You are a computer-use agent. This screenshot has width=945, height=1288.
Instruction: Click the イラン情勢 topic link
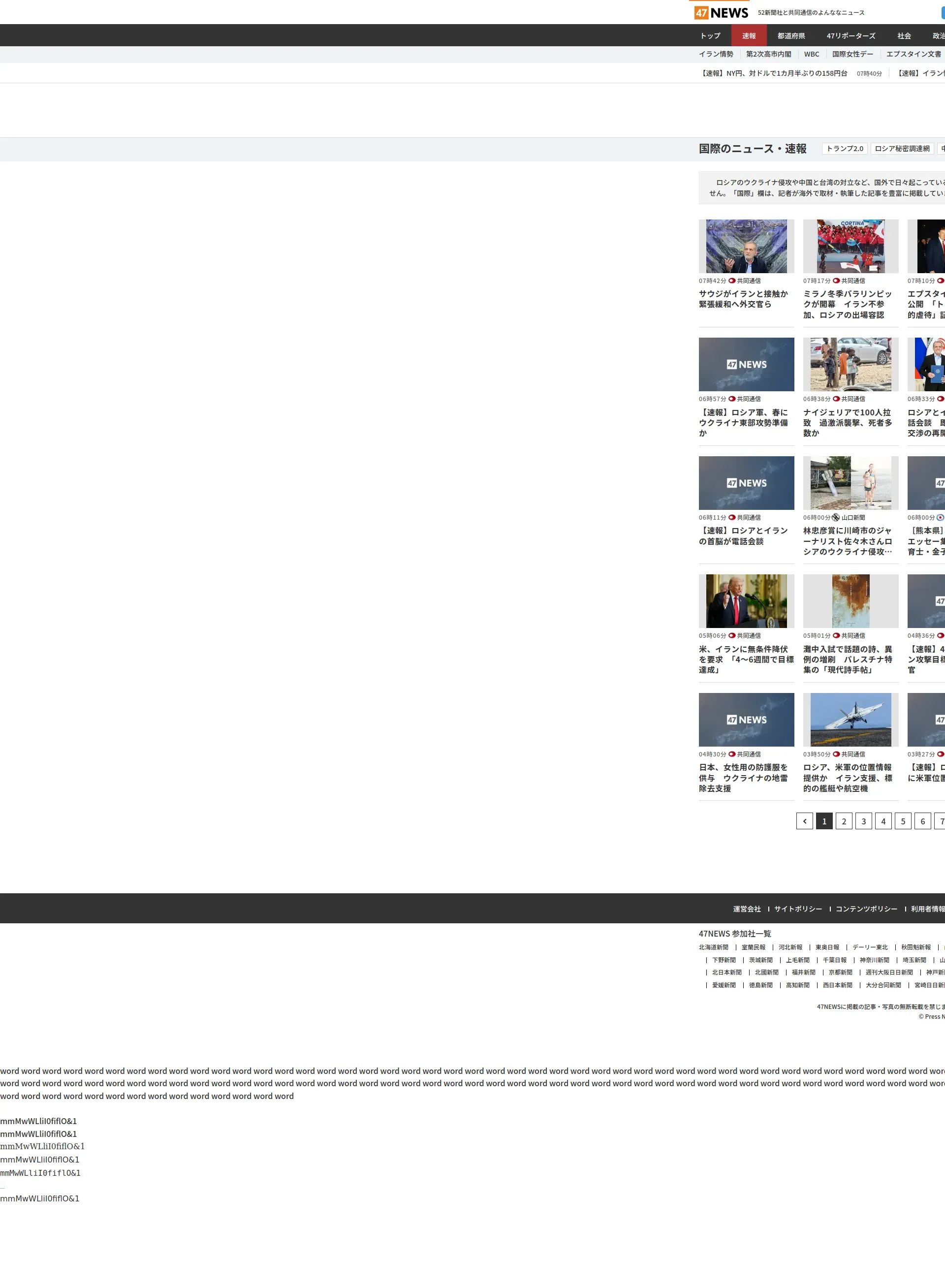point(716,54)
